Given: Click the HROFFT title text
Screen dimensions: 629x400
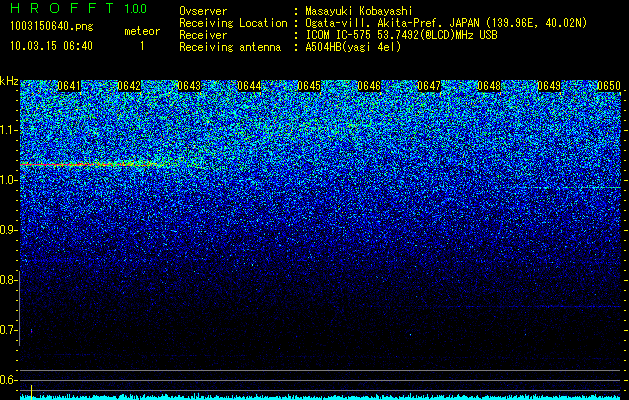Looking at the screenshot, I should pos(63,8).
